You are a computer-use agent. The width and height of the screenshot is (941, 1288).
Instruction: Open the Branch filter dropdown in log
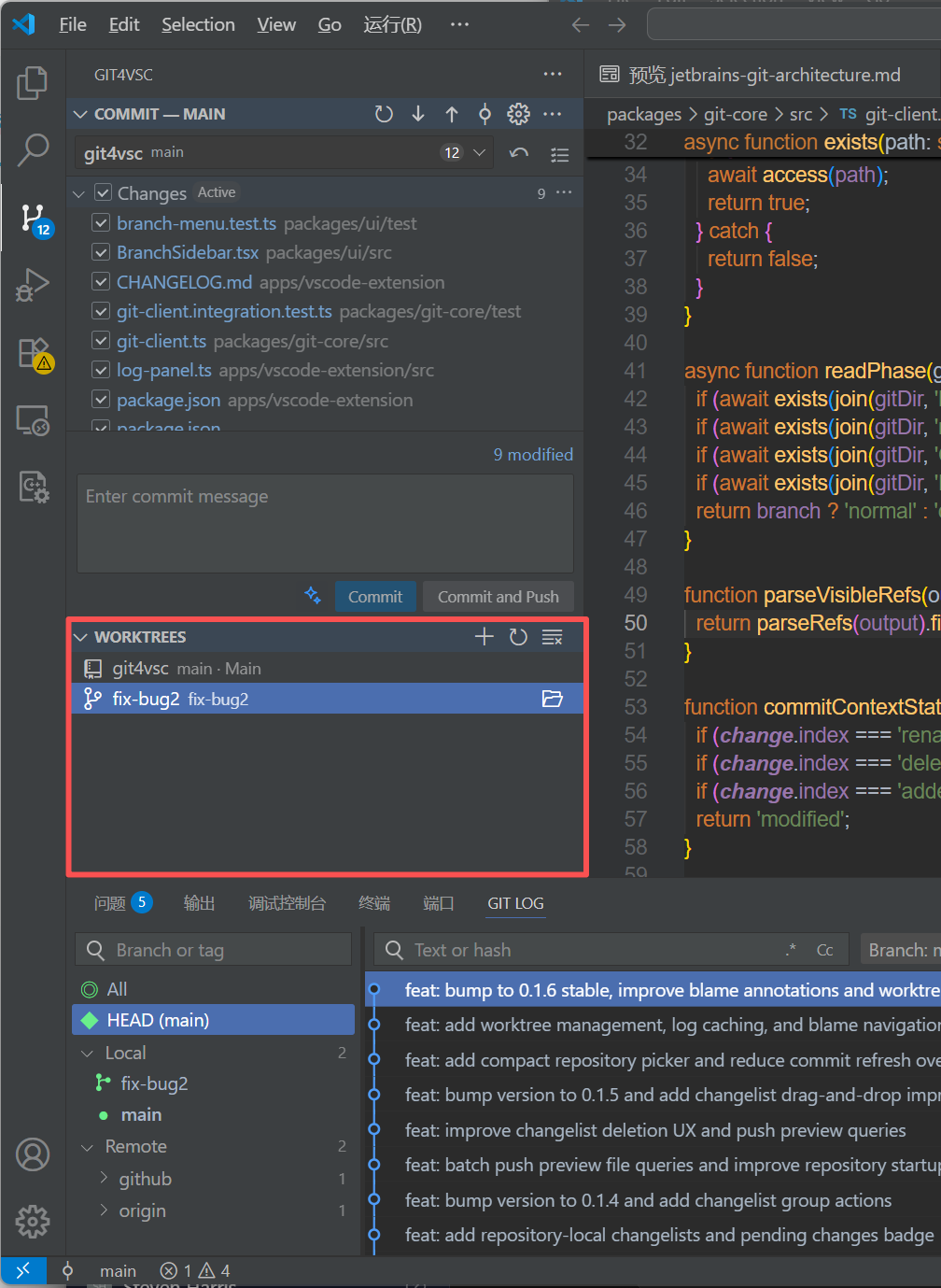tap(901, 950)
